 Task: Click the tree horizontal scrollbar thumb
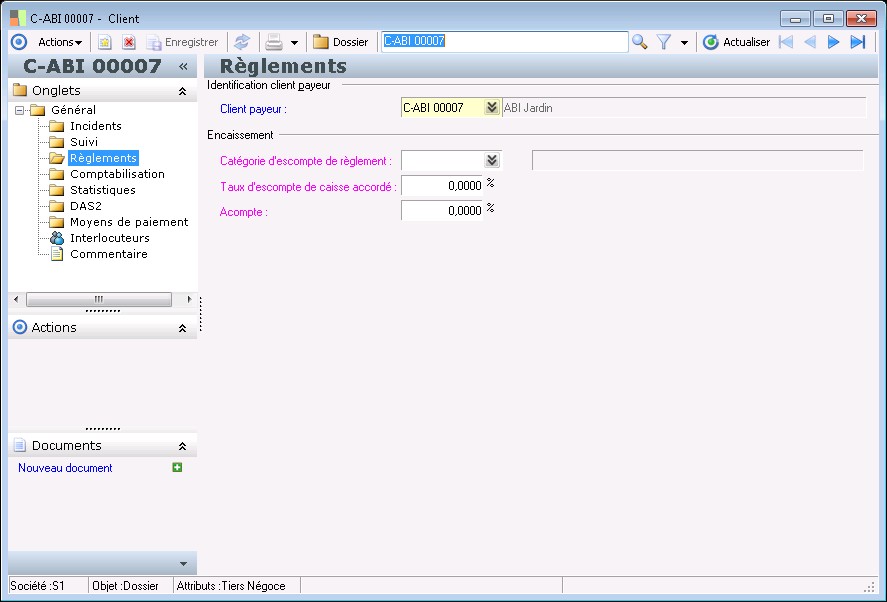pyautogui.click(x=99, y=299)
